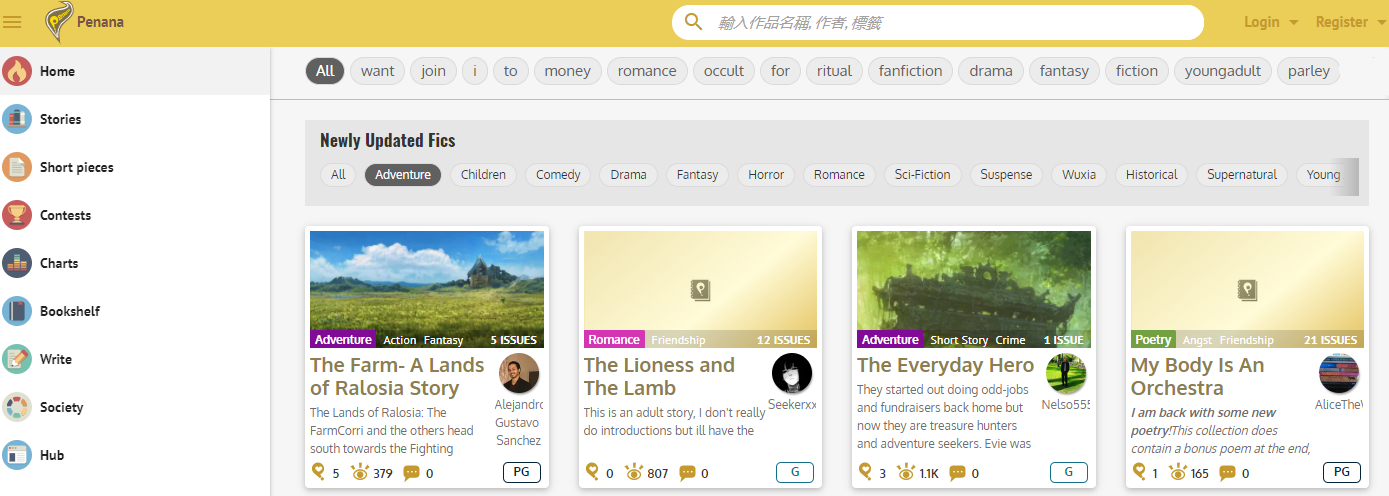Click the Hub newspaper icon
The height and width of the screenshot is (496, 1389).
click(x=17, y=455)
